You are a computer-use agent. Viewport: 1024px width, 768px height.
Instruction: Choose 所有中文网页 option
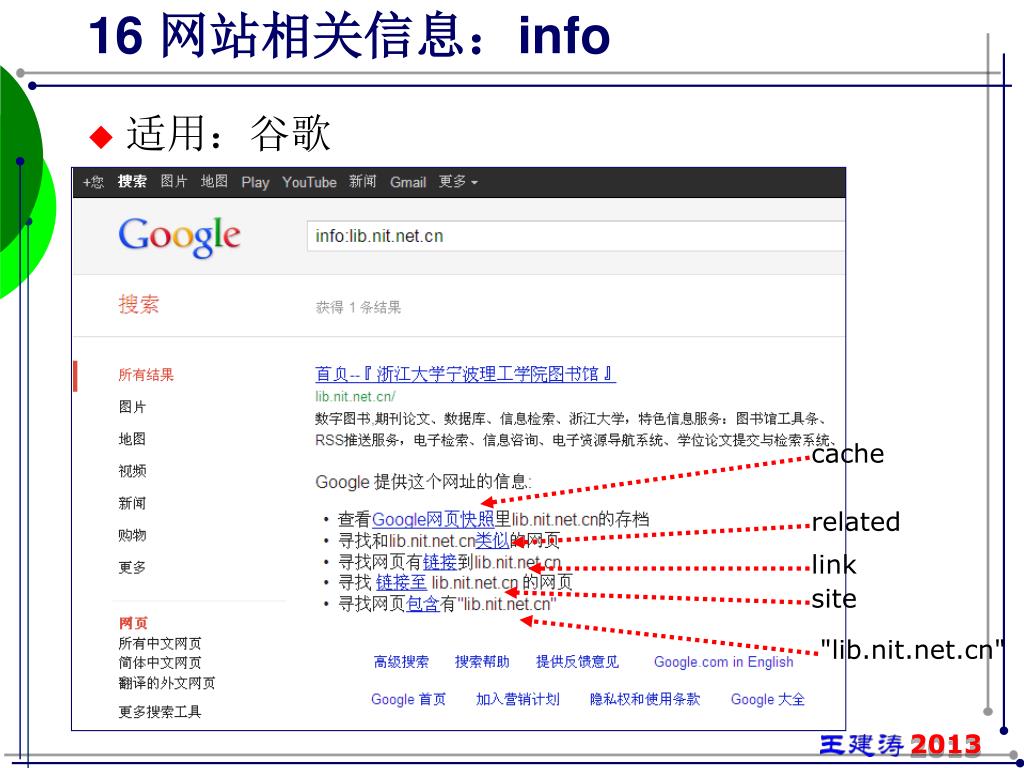[x=160, y=643]
